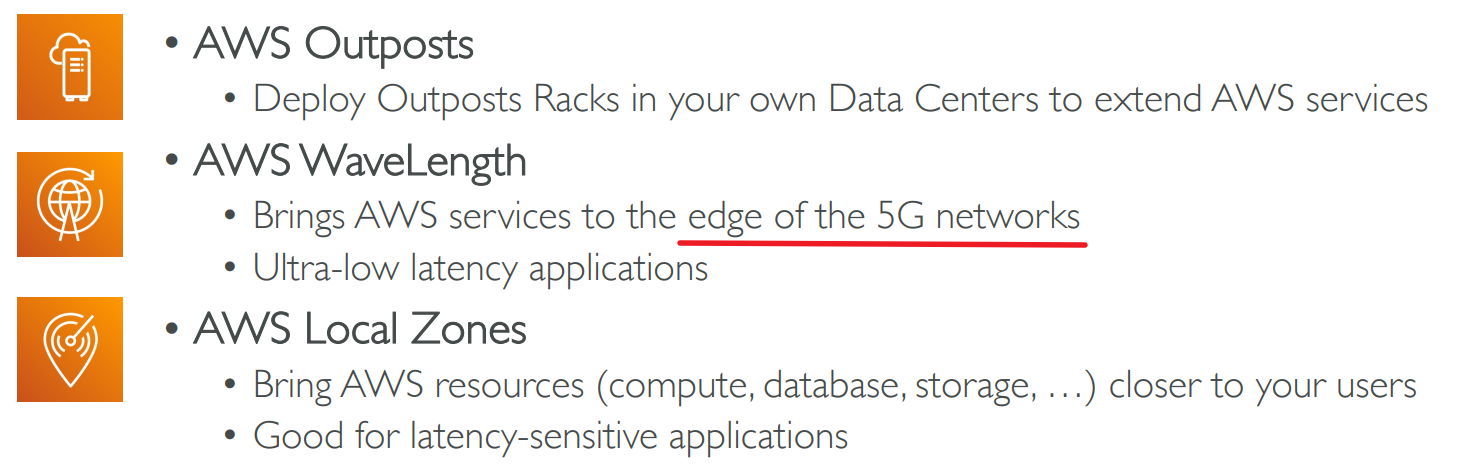Click the bullet dot before AWS Local Zones
The width and height of the screenshot is (1460, 469).
tap(173, 330)
